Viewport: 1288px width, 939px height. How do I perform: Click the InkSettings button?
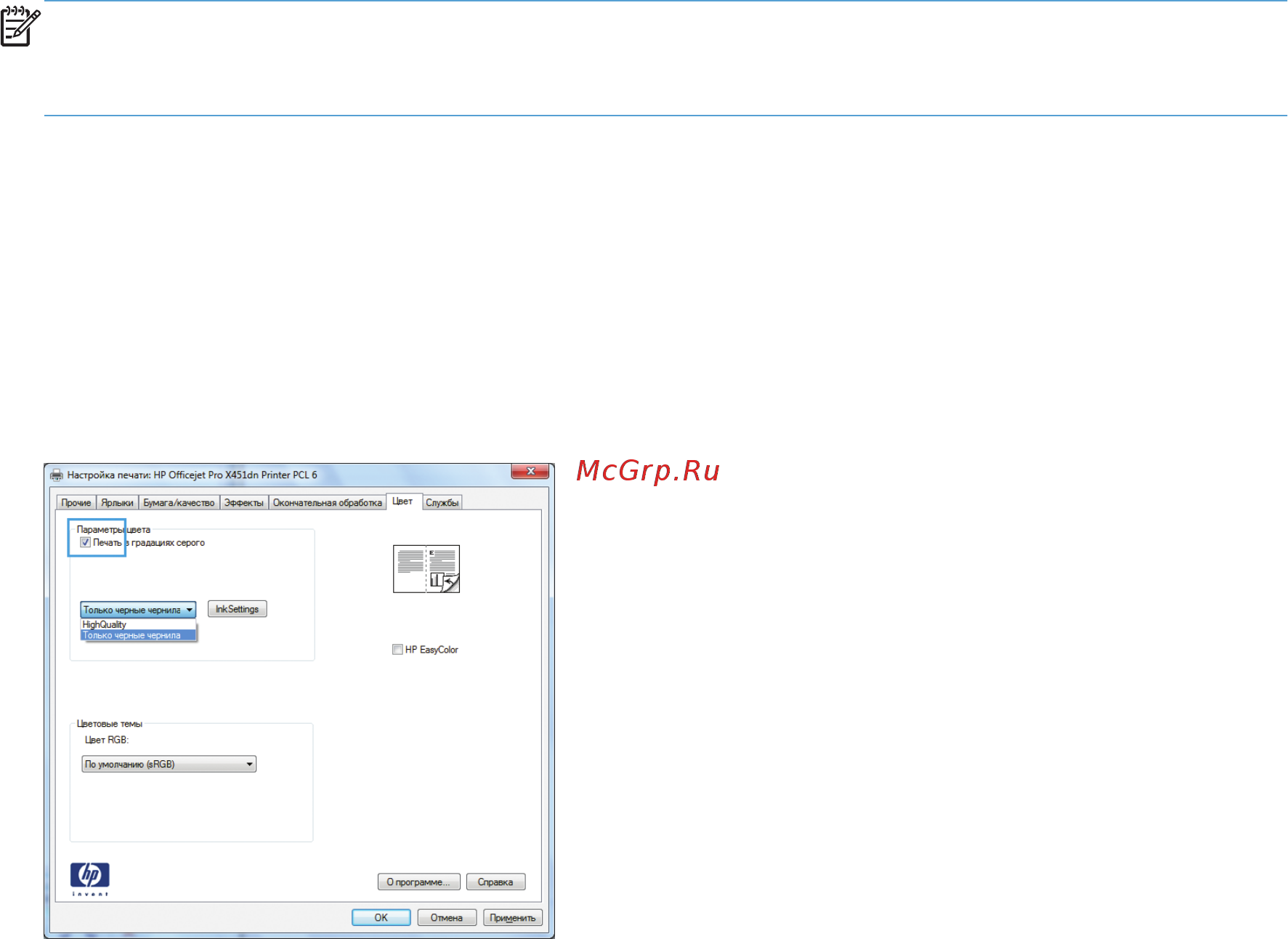pyautogui.click(x=238, y=609)
